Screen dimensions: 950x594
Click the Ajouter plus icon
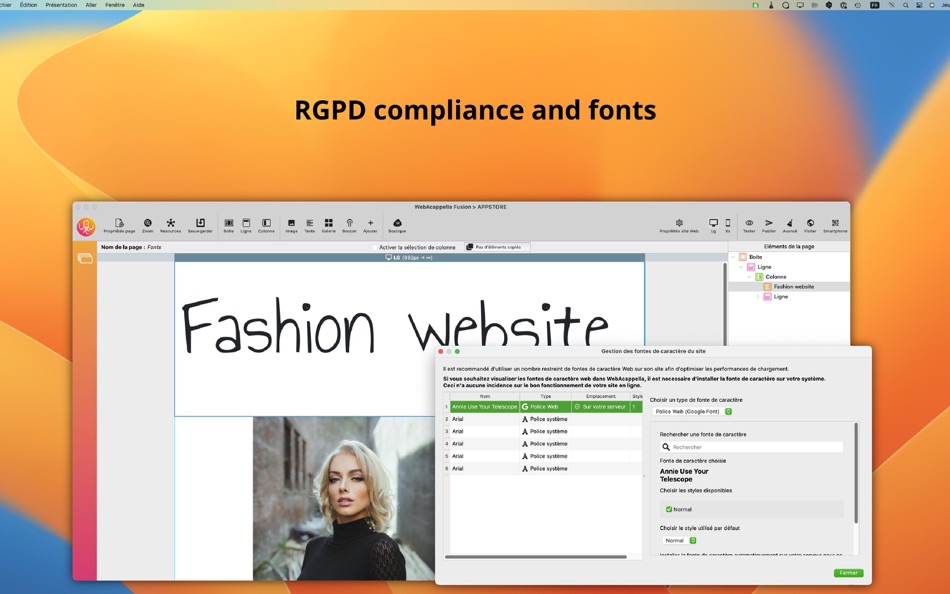[370, 225]
